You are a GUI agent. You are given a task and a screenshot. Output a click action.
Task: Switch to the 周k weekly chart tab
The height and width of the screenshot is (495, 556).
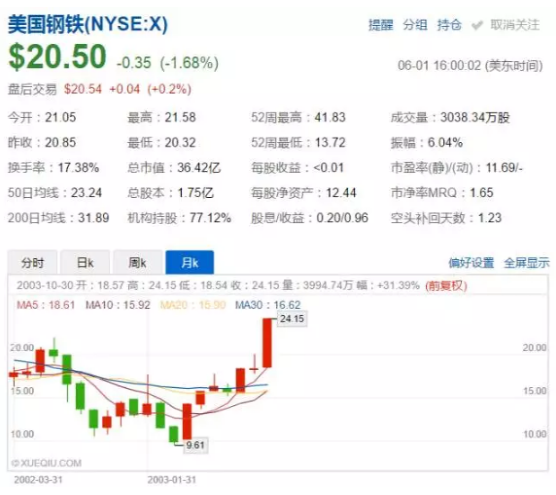tap(138, 262)
